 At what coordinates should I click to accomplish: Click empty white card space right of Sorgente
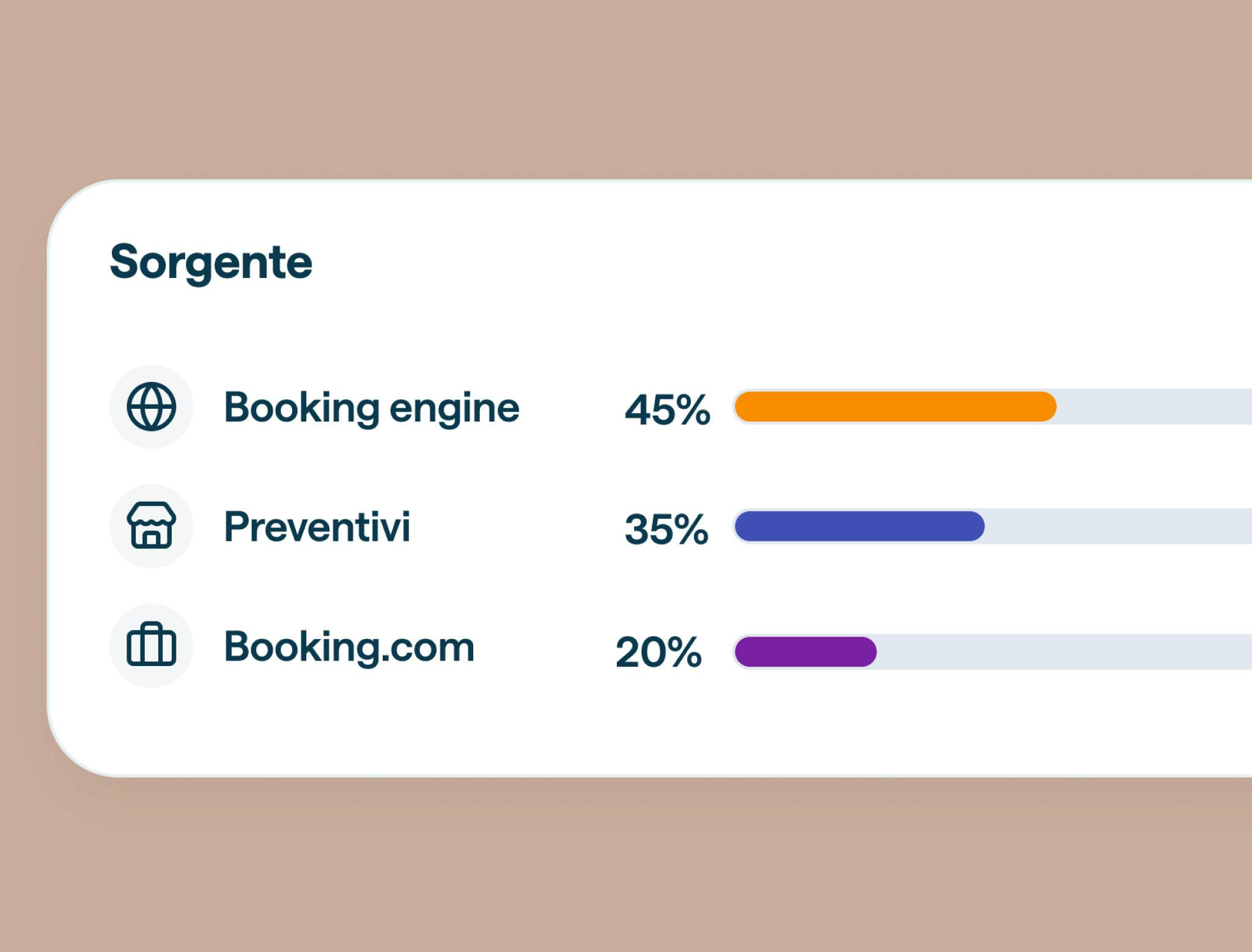pos(734,263)
